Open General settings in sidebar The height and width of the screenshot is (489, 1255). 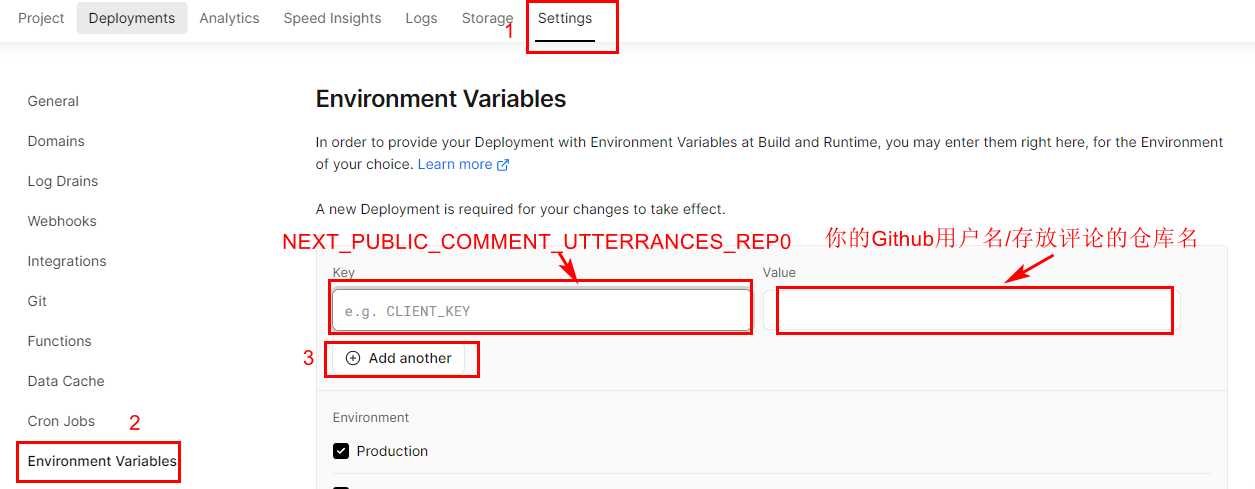pyautogui.click(x=53, y=101)
